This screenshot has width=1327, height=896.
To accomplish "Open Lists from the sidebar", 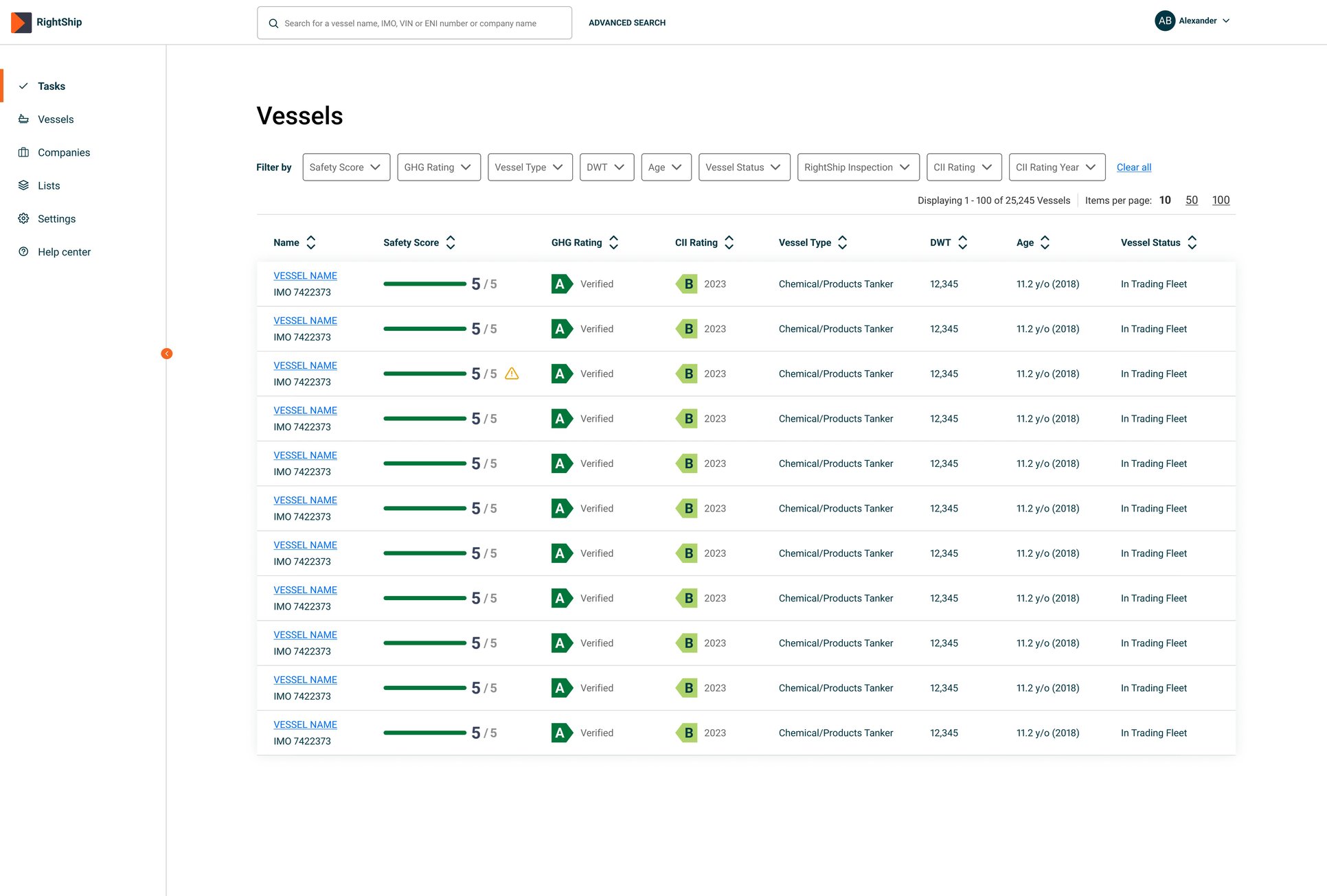I will pos(24,185).
